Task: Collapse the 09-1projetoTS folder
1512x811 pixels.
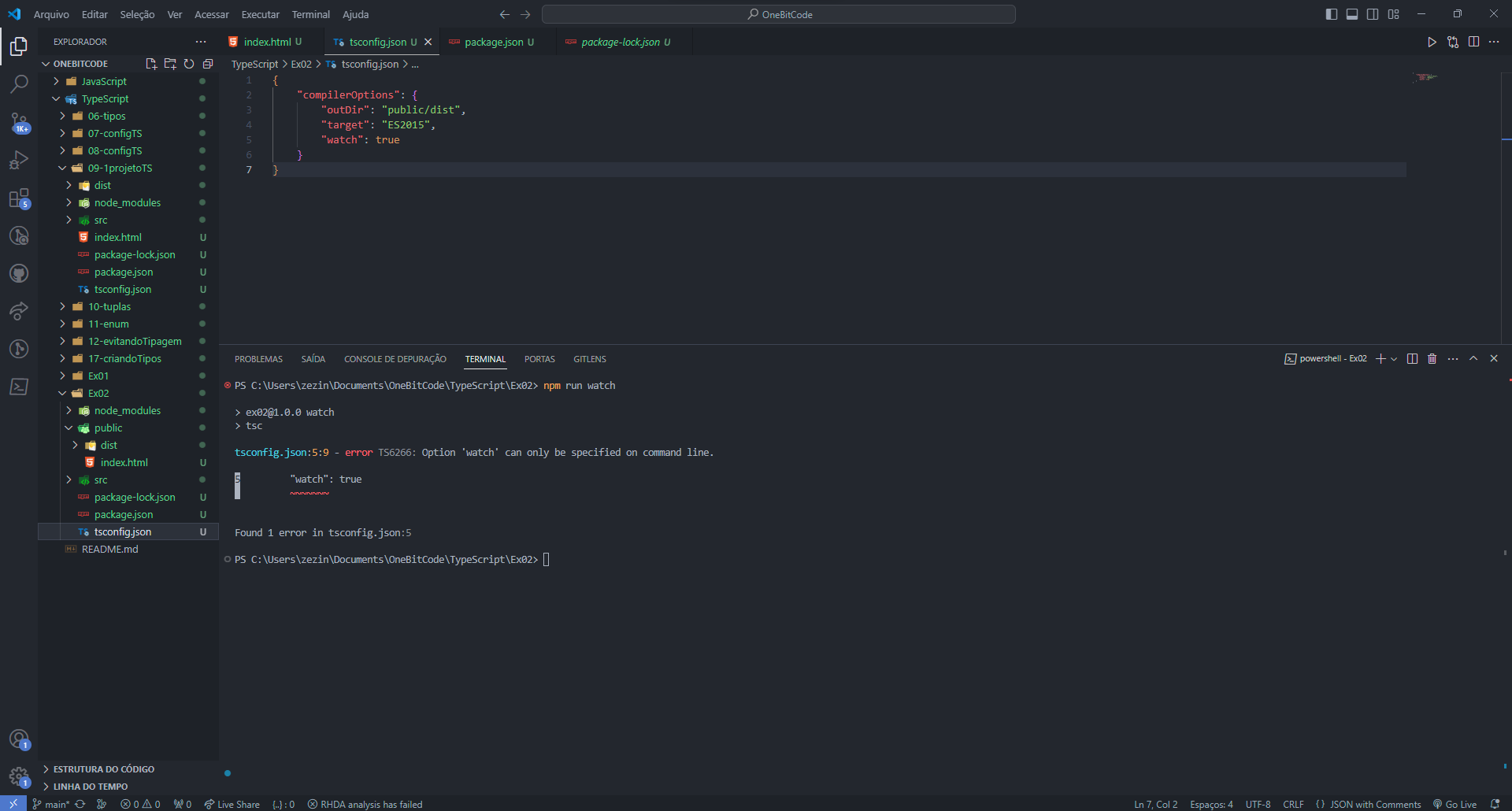Action: coord(120,168)
